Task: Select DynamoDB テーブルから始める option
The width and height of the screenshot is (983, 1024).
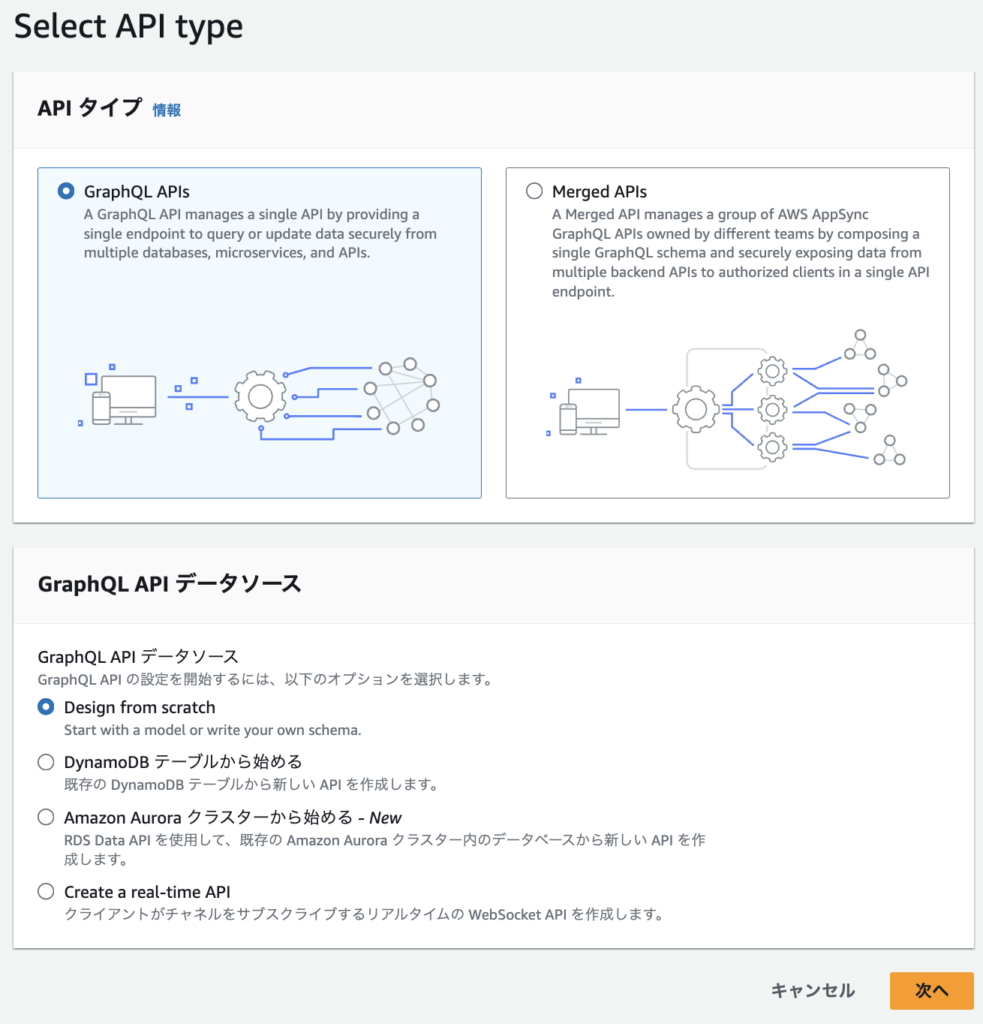Action: pos(45,762)
